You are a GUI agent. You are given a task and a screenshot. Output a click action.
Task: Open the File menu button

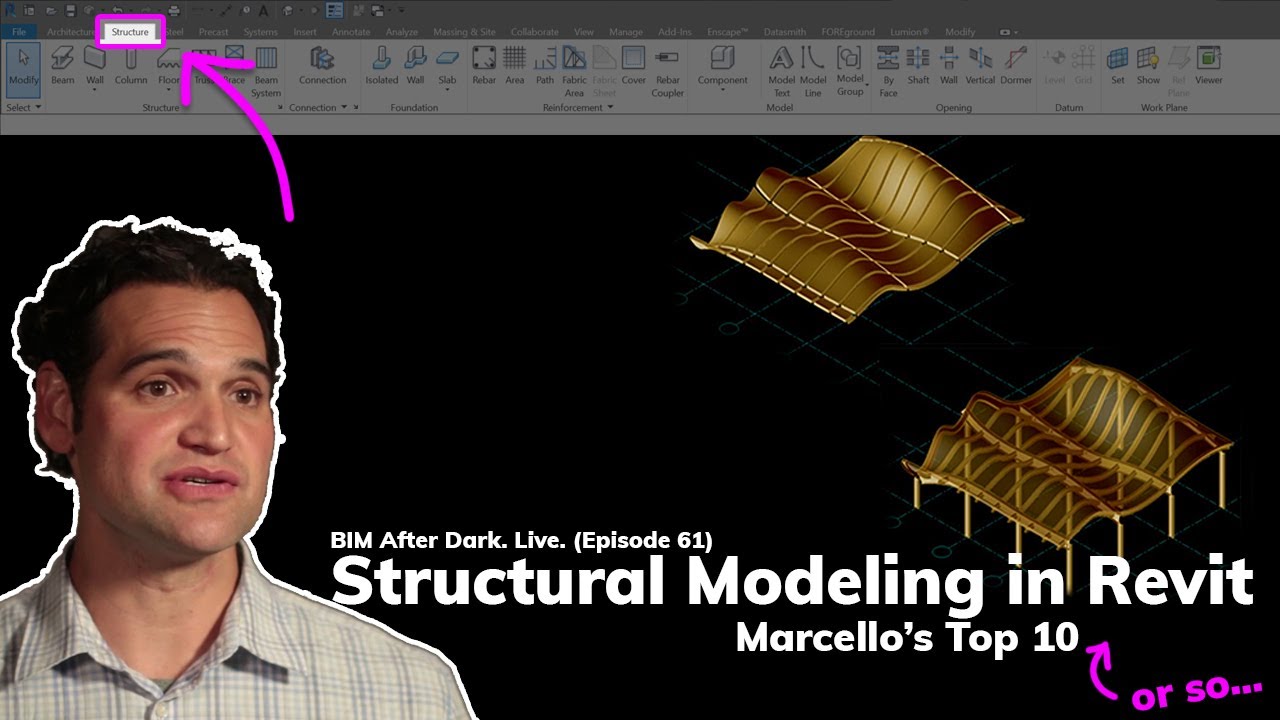[18, 32]
